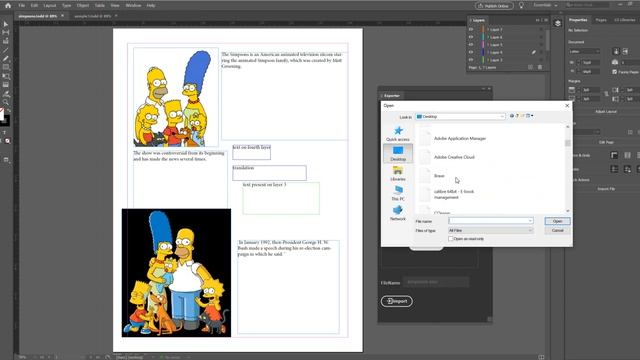Image resolution: width=640 pixels, height=360 pixels.
Task: Select the Adobe Application Manager entry
Action: pos(460,138)
